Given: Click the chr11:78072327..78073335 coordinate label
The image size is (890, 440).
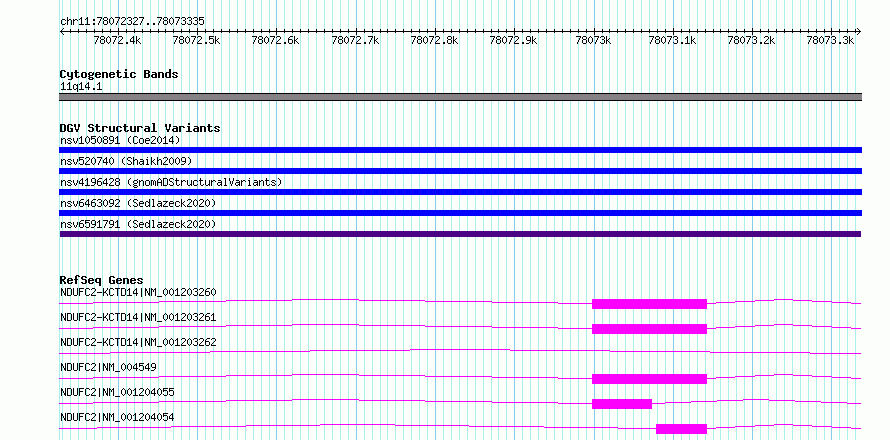Looking at the screenshot, I should [132, 21].
